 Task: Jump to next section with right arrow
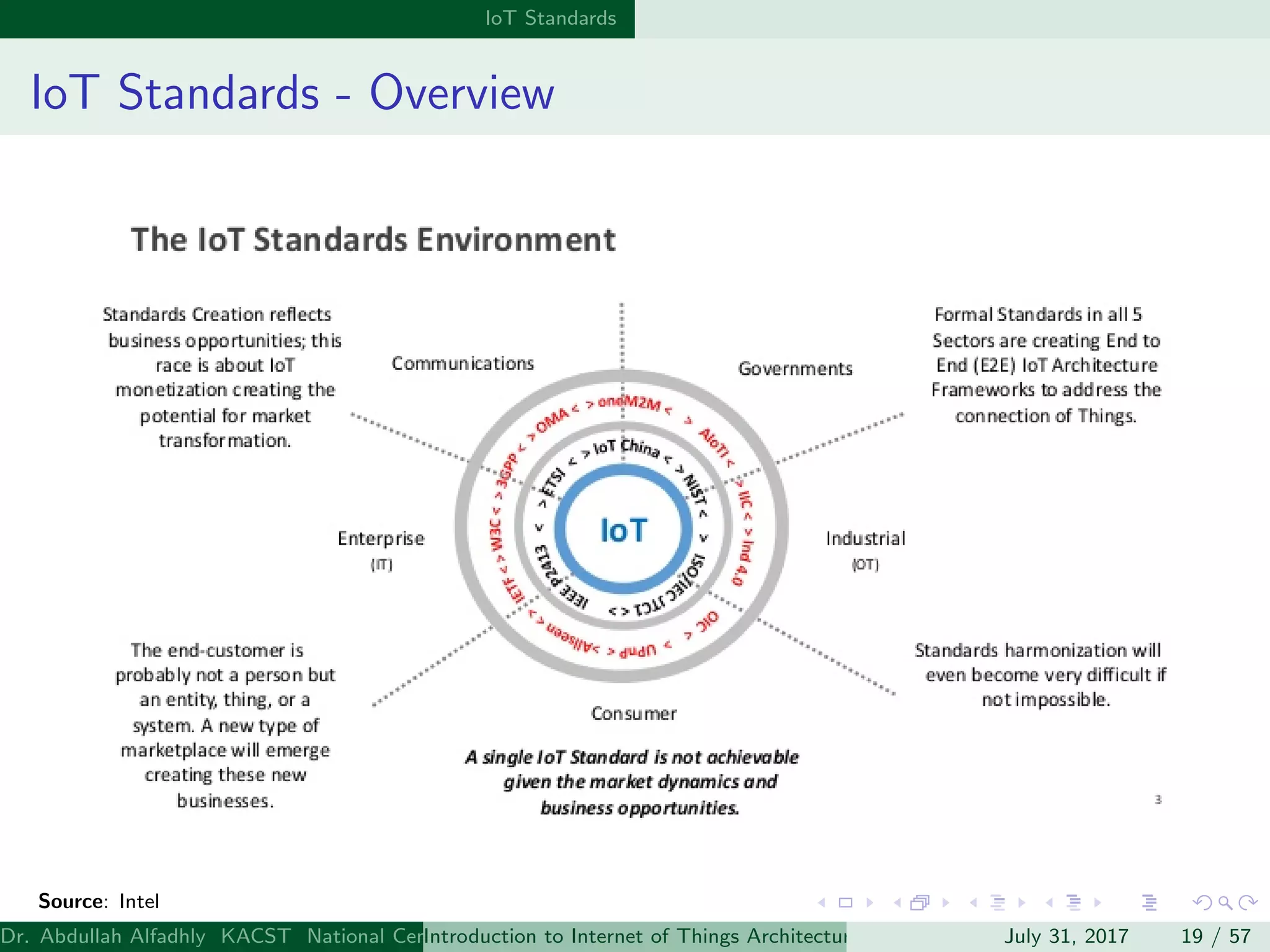(1098, 903)
